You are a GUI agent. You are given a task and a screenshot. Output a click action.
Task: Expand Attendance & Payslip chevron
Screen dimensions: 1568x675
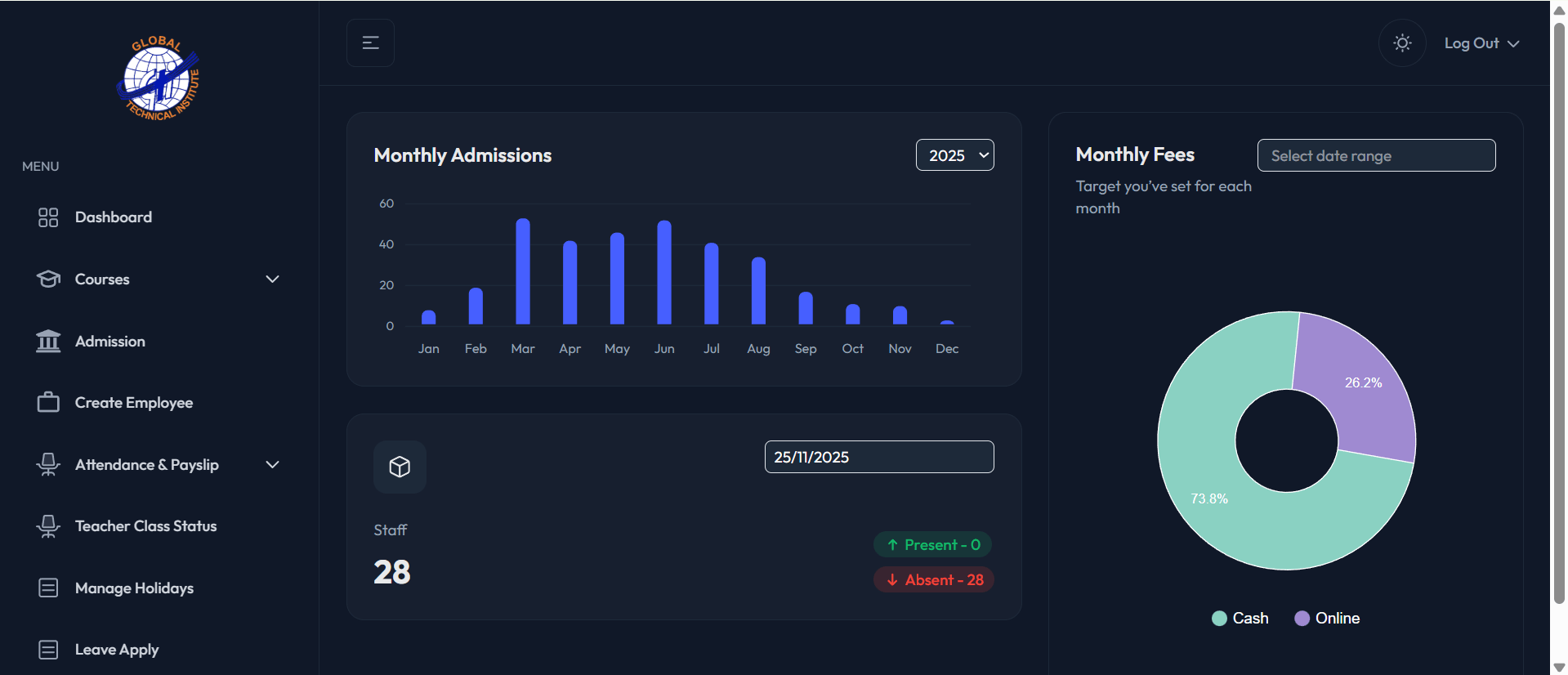273,465
